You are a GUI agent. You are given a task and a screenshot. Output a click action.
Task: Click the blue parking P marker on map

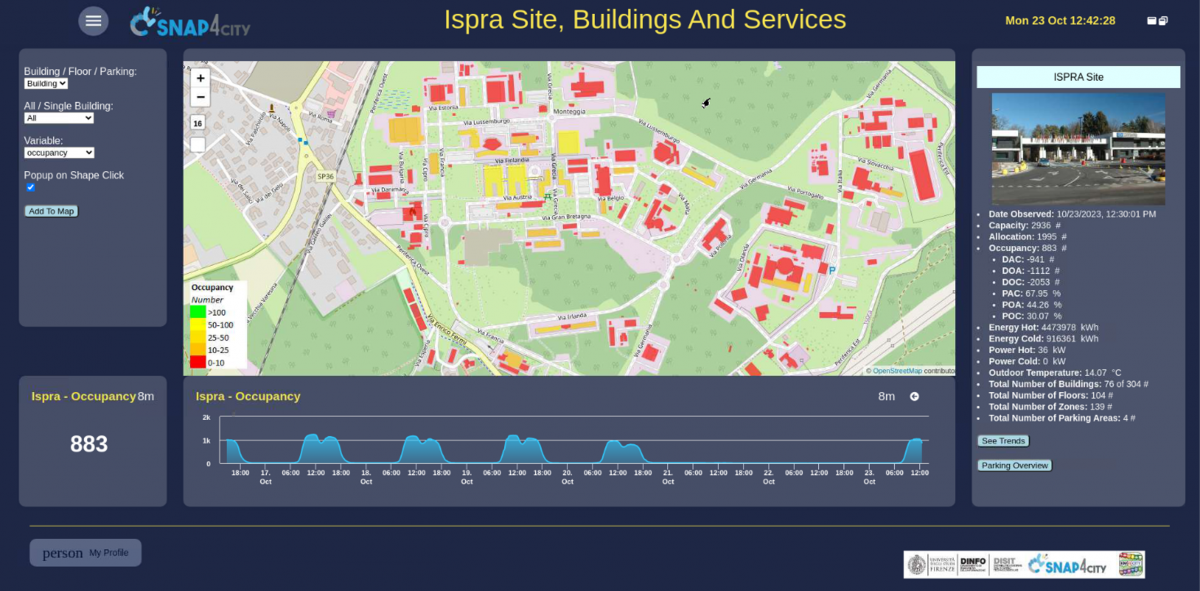click(832, 269)
